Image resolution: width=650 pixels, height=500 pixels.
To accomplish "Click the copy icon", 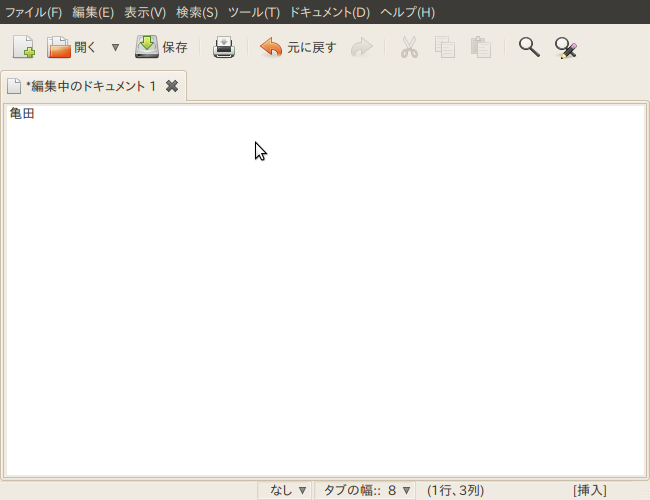I will point(445,47).
